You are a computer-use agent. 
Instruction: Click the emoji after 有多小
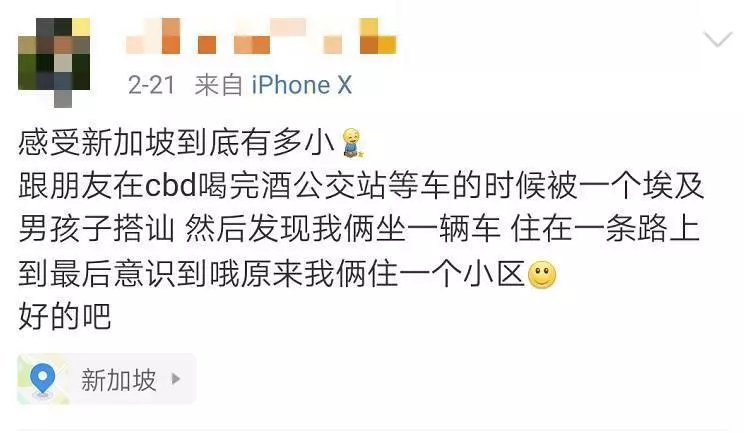[353, 143]
